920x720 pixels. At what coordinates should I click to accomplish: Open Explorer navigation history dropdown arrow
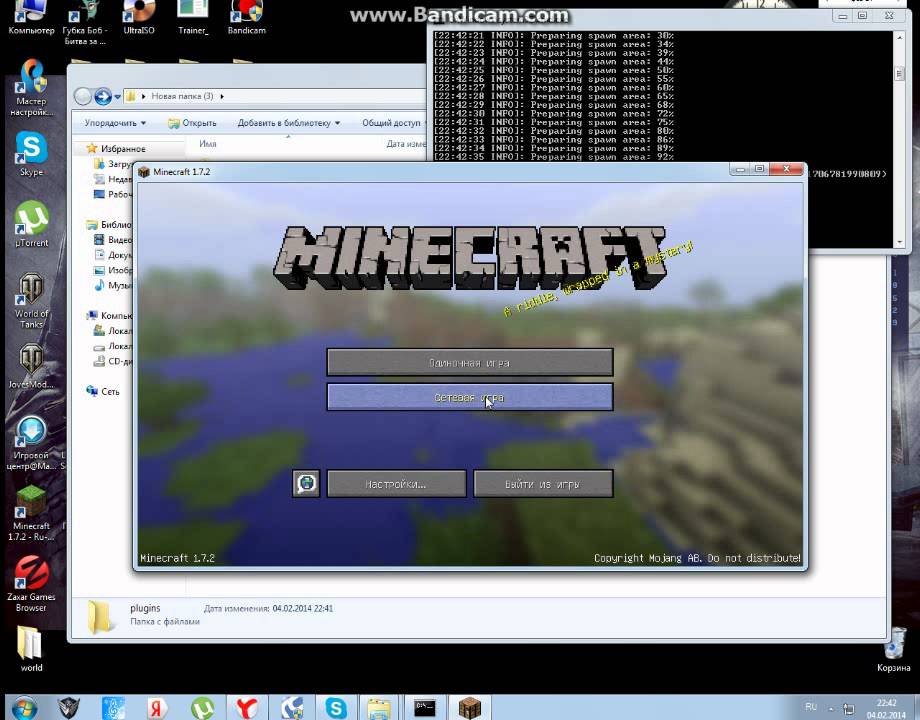(x=118, y=97)
